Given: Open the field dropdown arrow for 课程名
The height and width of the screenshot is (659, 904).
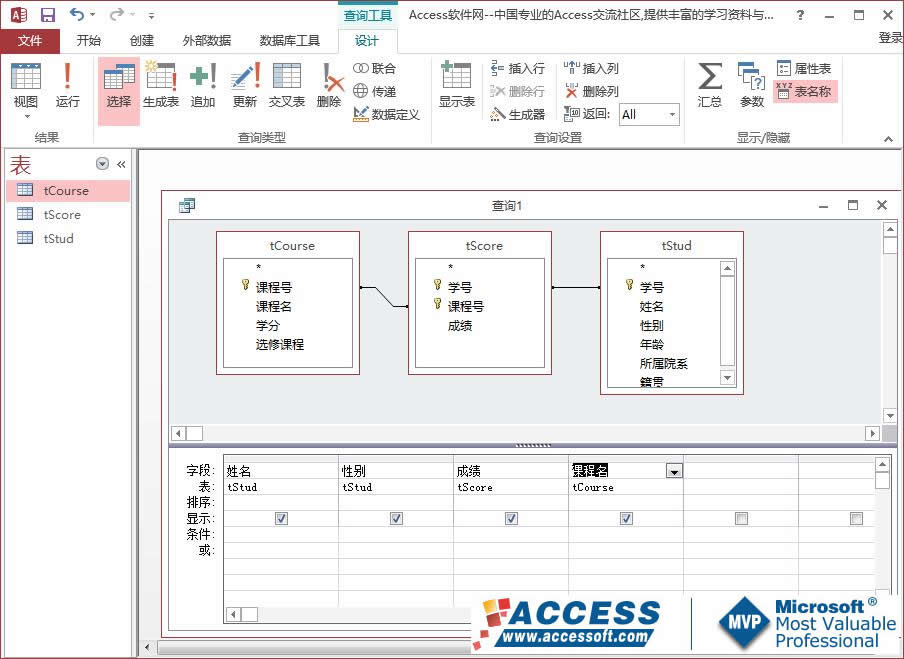Looking at the screenshot, I should [674, 471].
